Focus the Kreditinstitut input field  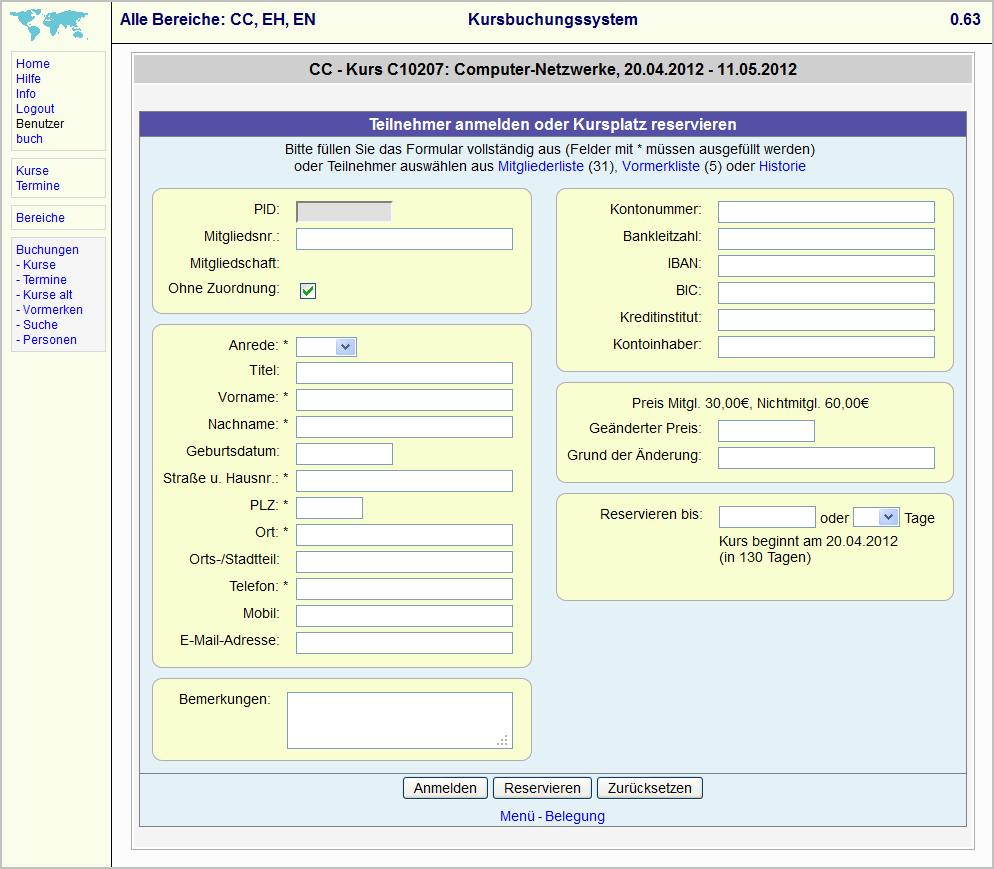click(x=827, y=319)
